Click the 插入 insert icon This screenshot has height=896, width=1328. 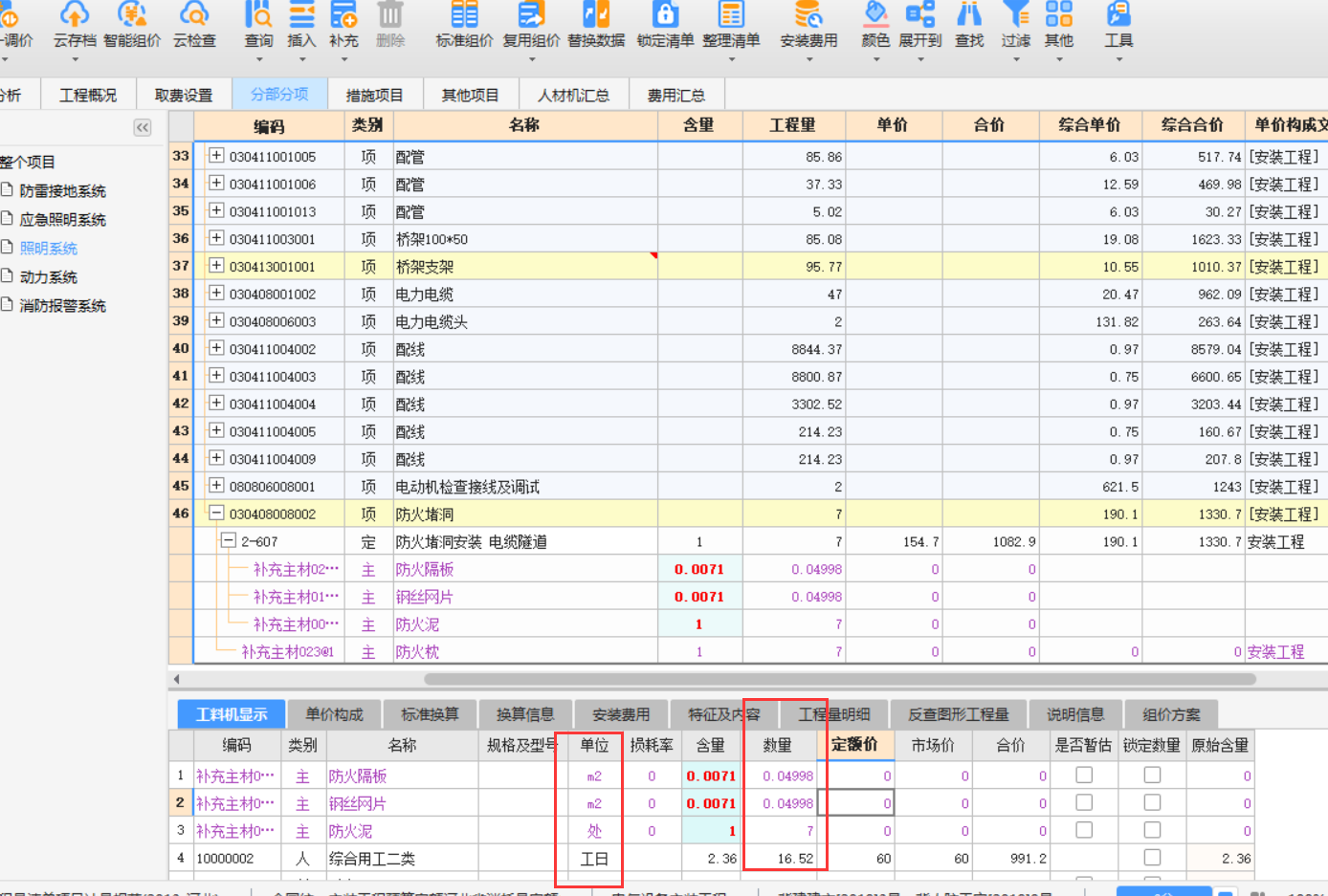click(301, 14)
